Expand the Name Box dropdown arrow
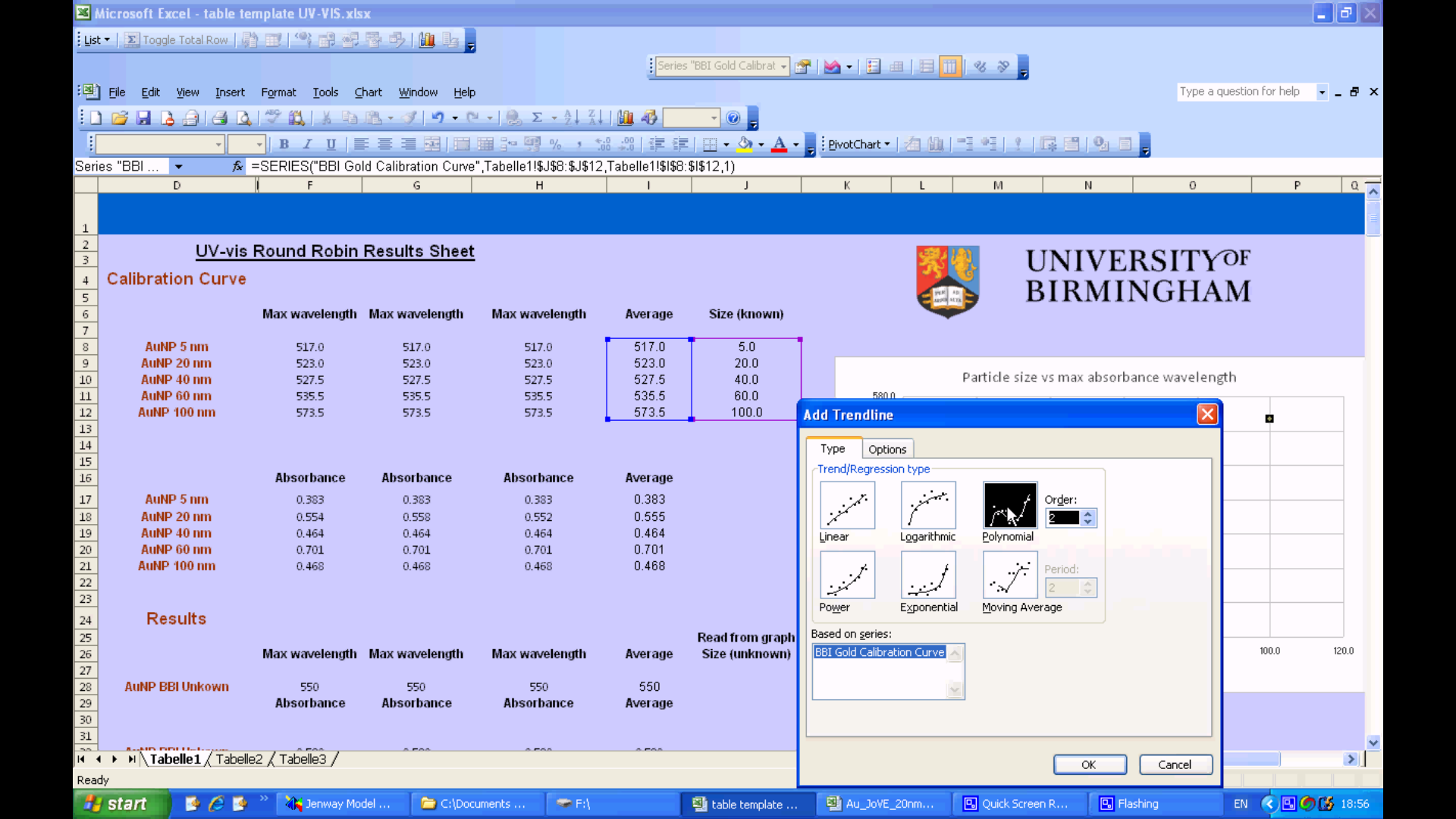Viewport: 1456px width, 819px height. (178, 166)
